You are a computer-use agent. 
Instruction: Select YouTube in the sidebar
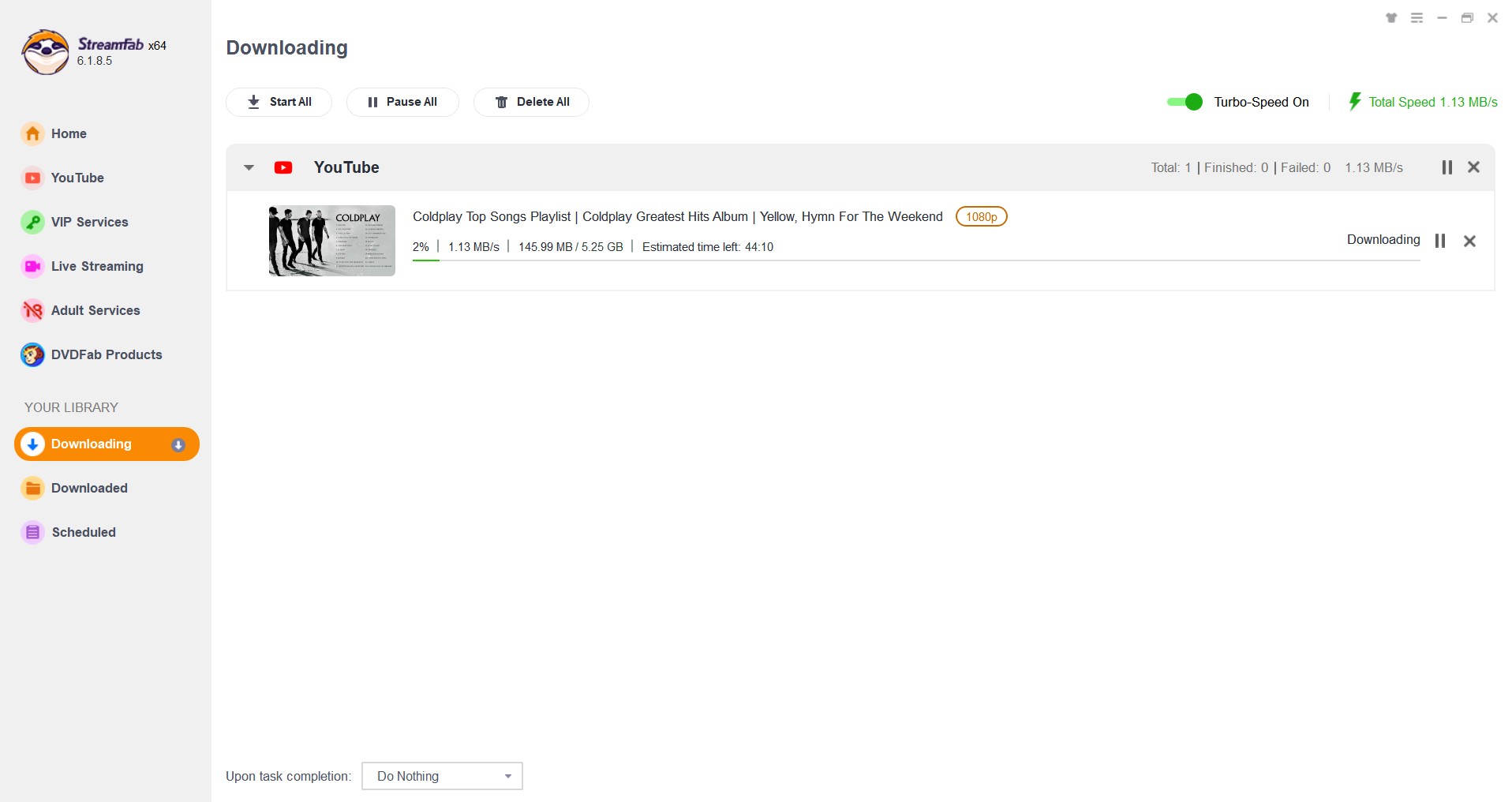(77, 178)
